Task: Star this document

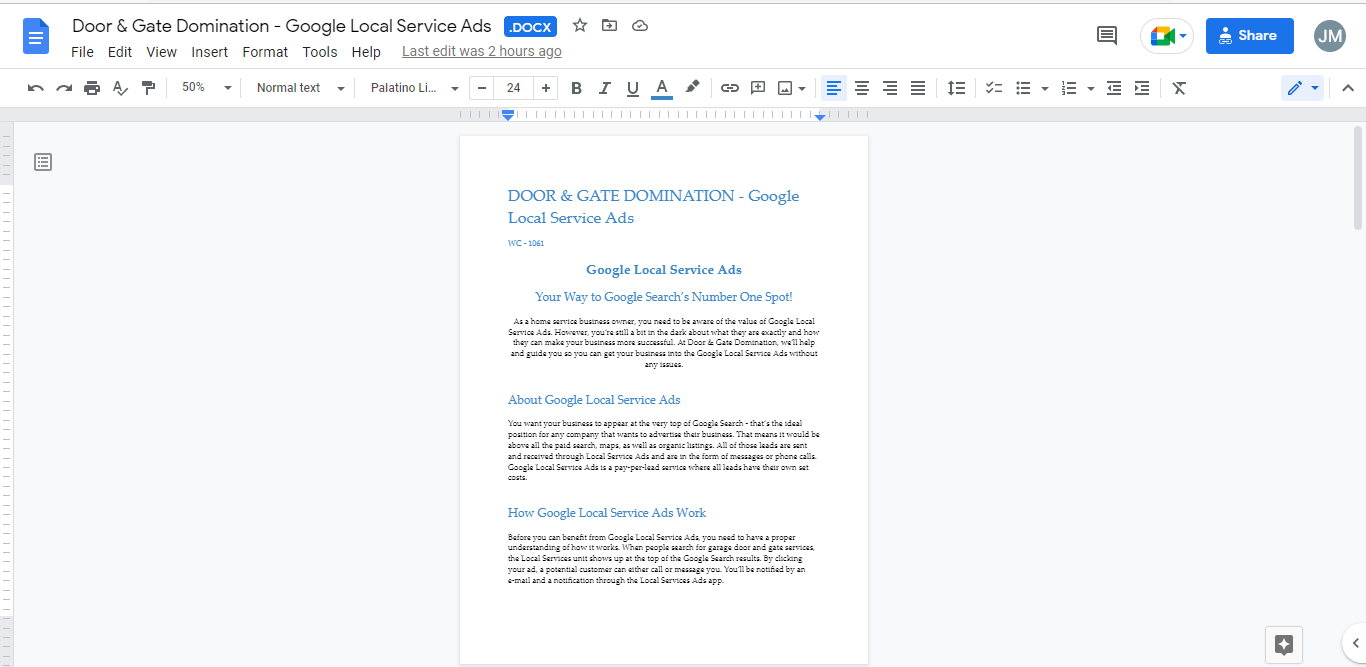Action: coord(580,26)
